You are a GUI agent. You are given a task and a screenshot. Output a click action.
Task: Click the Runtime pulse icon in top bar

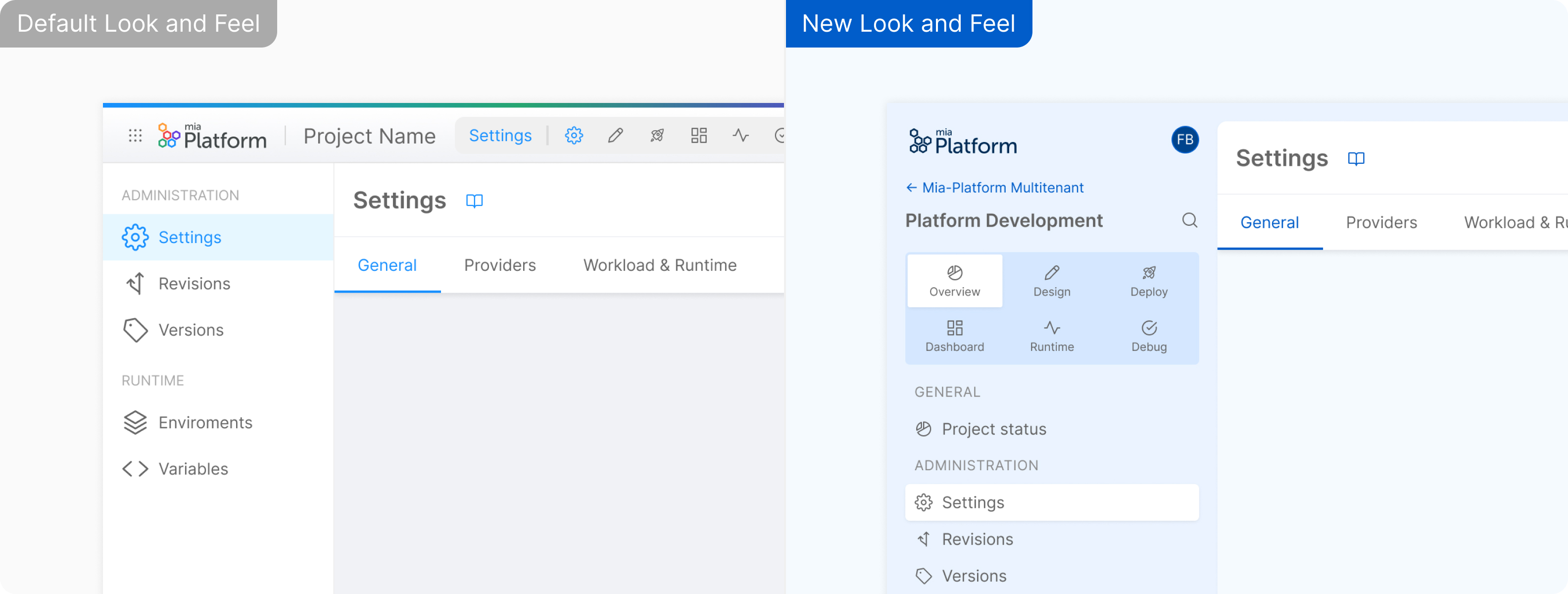pos(740,135)
